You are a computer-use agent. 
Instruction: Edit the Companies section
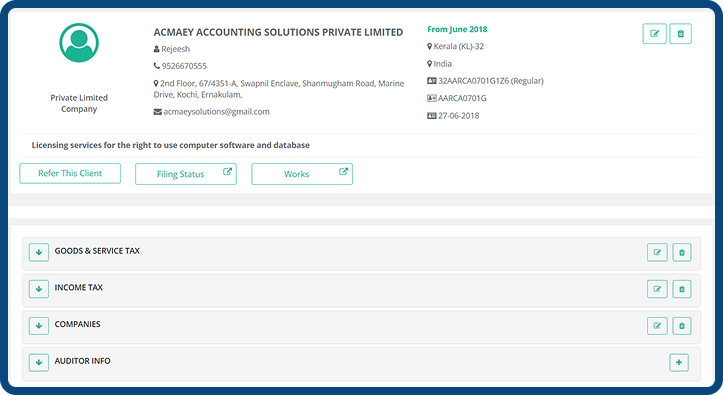tap(657, 326)
